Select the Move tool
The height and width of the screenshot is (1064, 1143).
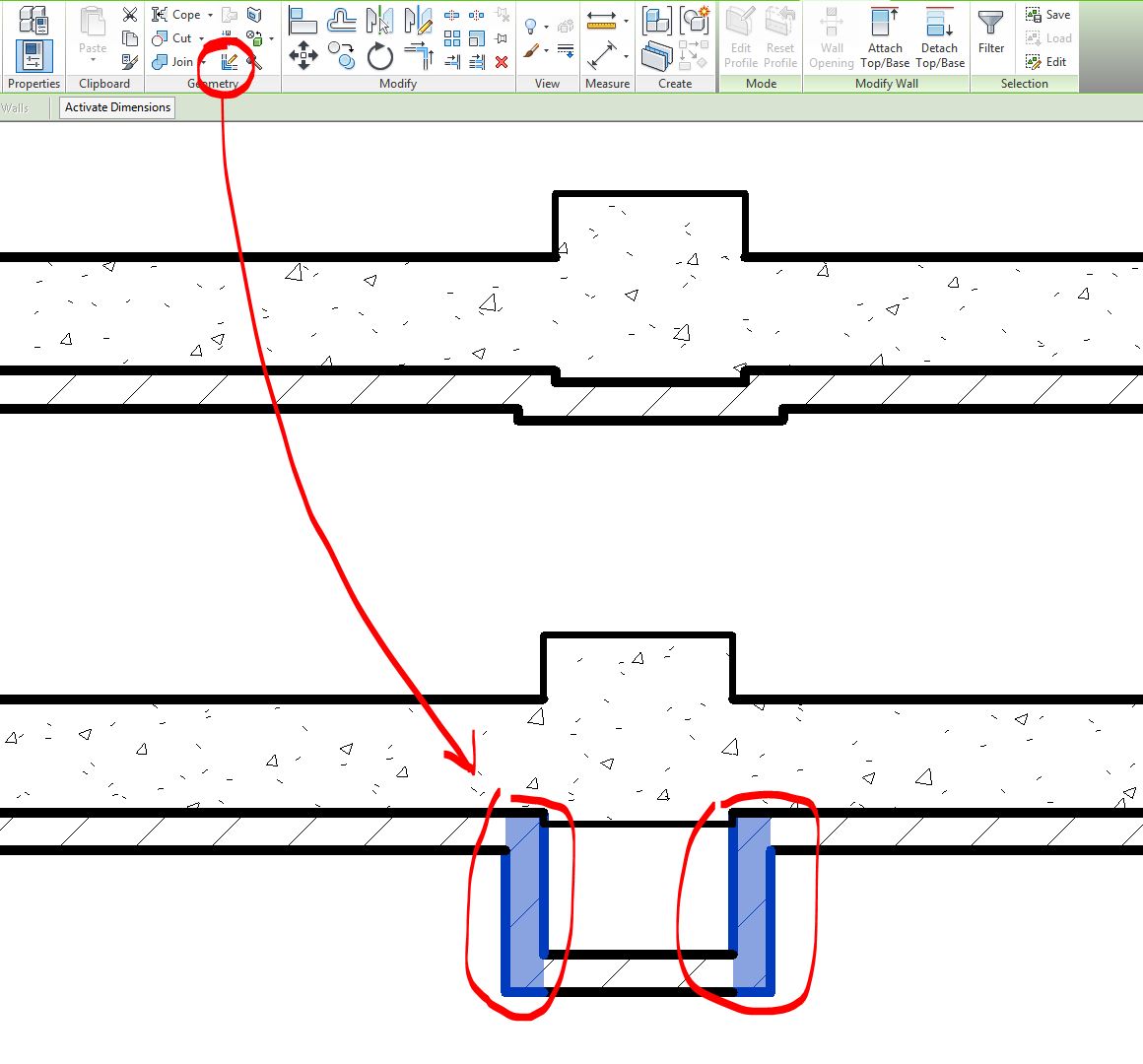[x=303, y=56]
